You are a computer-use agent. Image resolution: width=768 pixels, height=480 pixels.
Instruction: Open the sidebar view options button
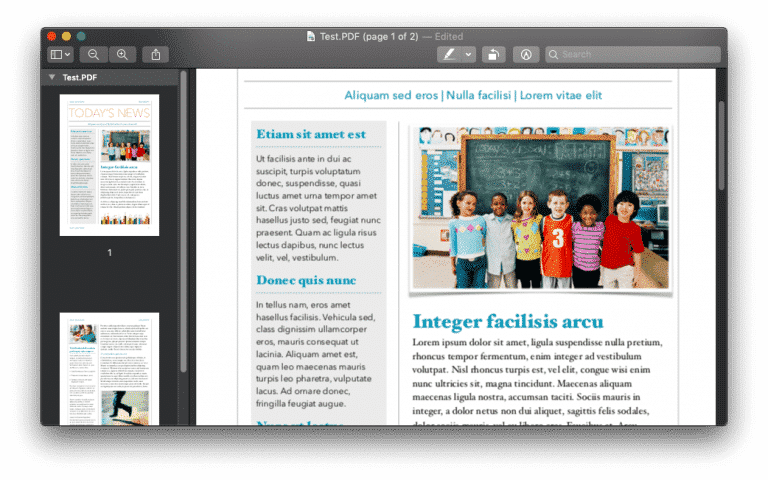coord(60,54)
